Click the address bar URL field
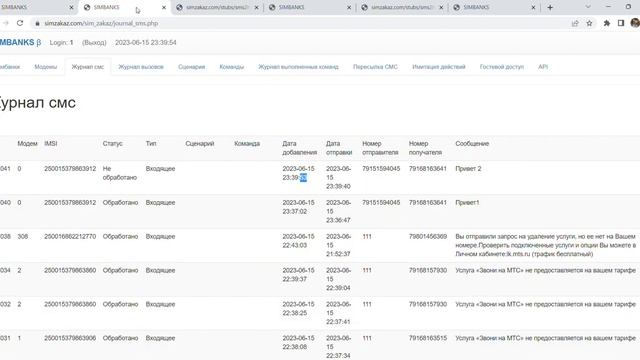Image resolution: width=640 pixels, height=360 pixels. click(302, 23)
